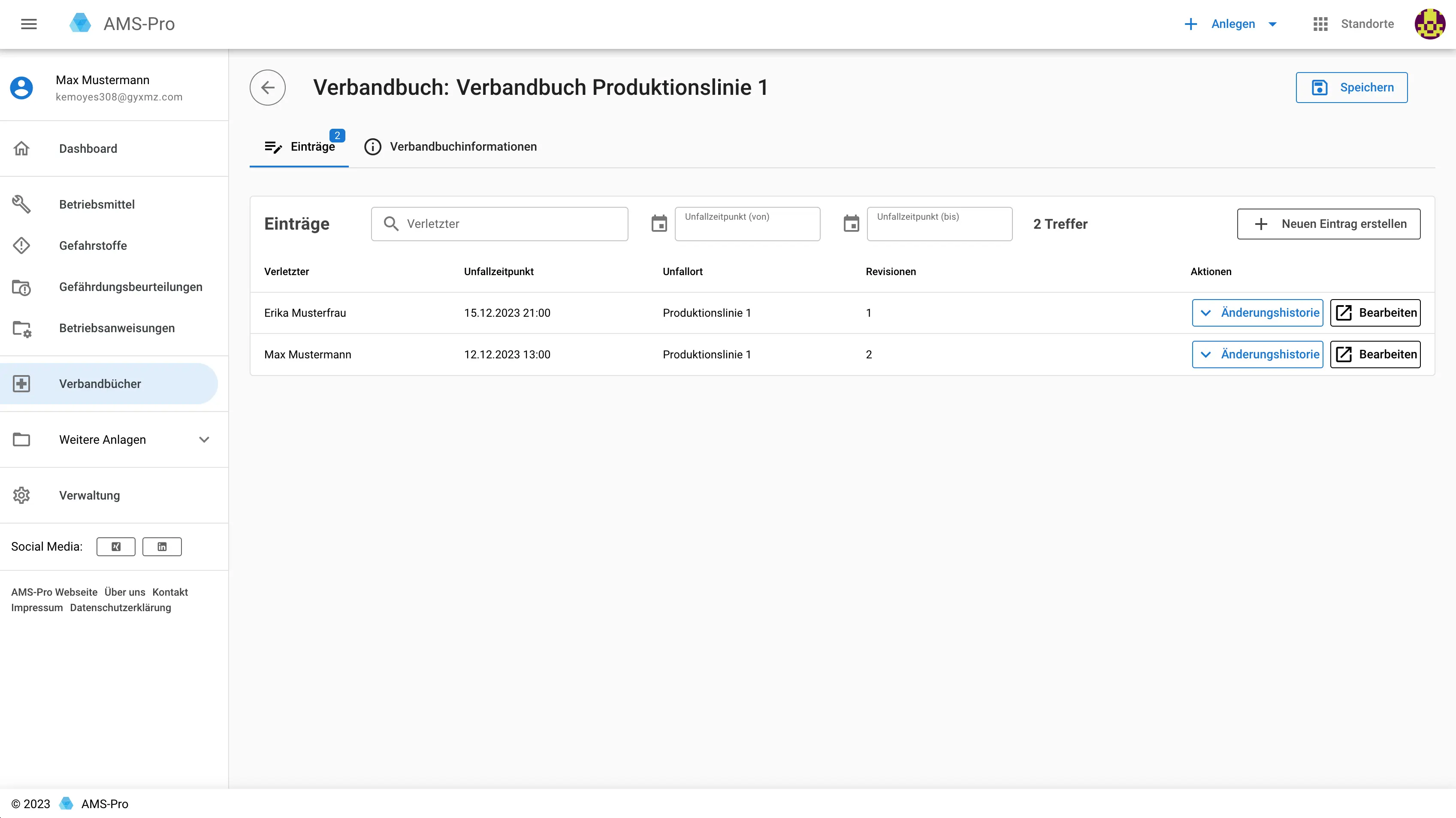Screen dimensions: 1456x818
Task: Click the Speichern button
Action: pyautogui.click(x=1351, y=88)
